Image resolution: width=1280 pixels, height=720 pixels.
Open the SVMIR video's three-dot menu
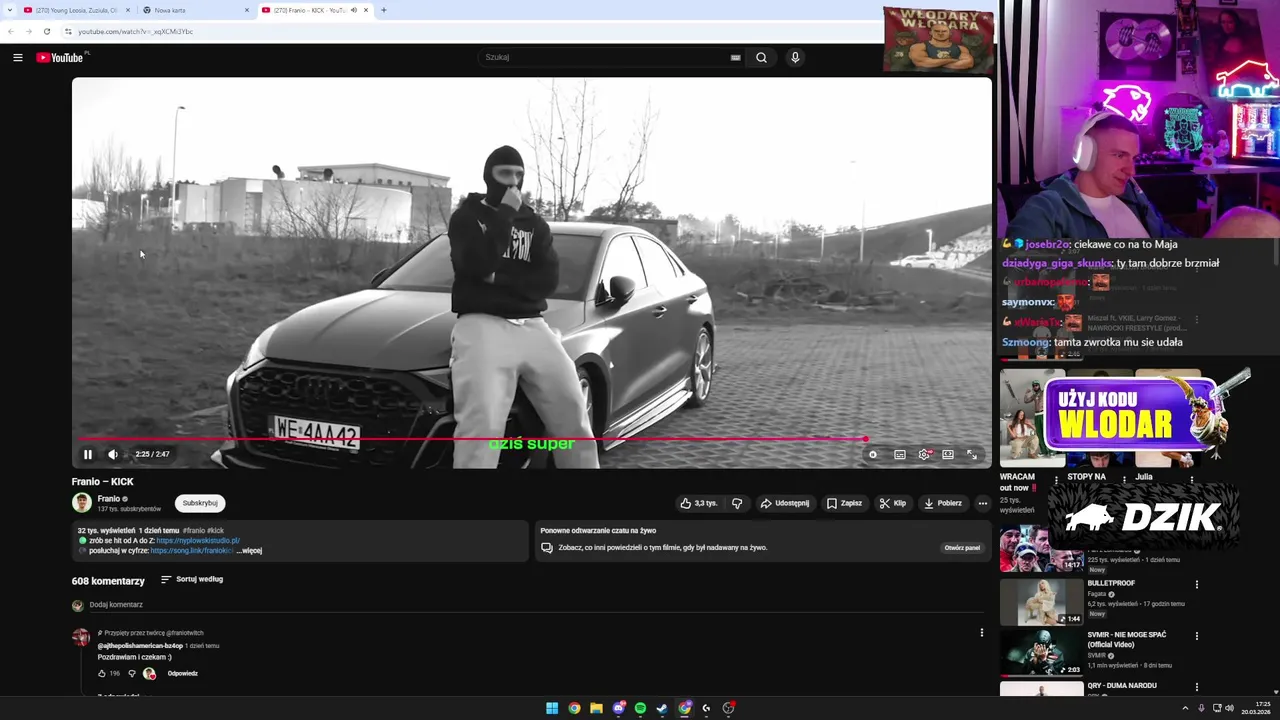pos(1197,636)
